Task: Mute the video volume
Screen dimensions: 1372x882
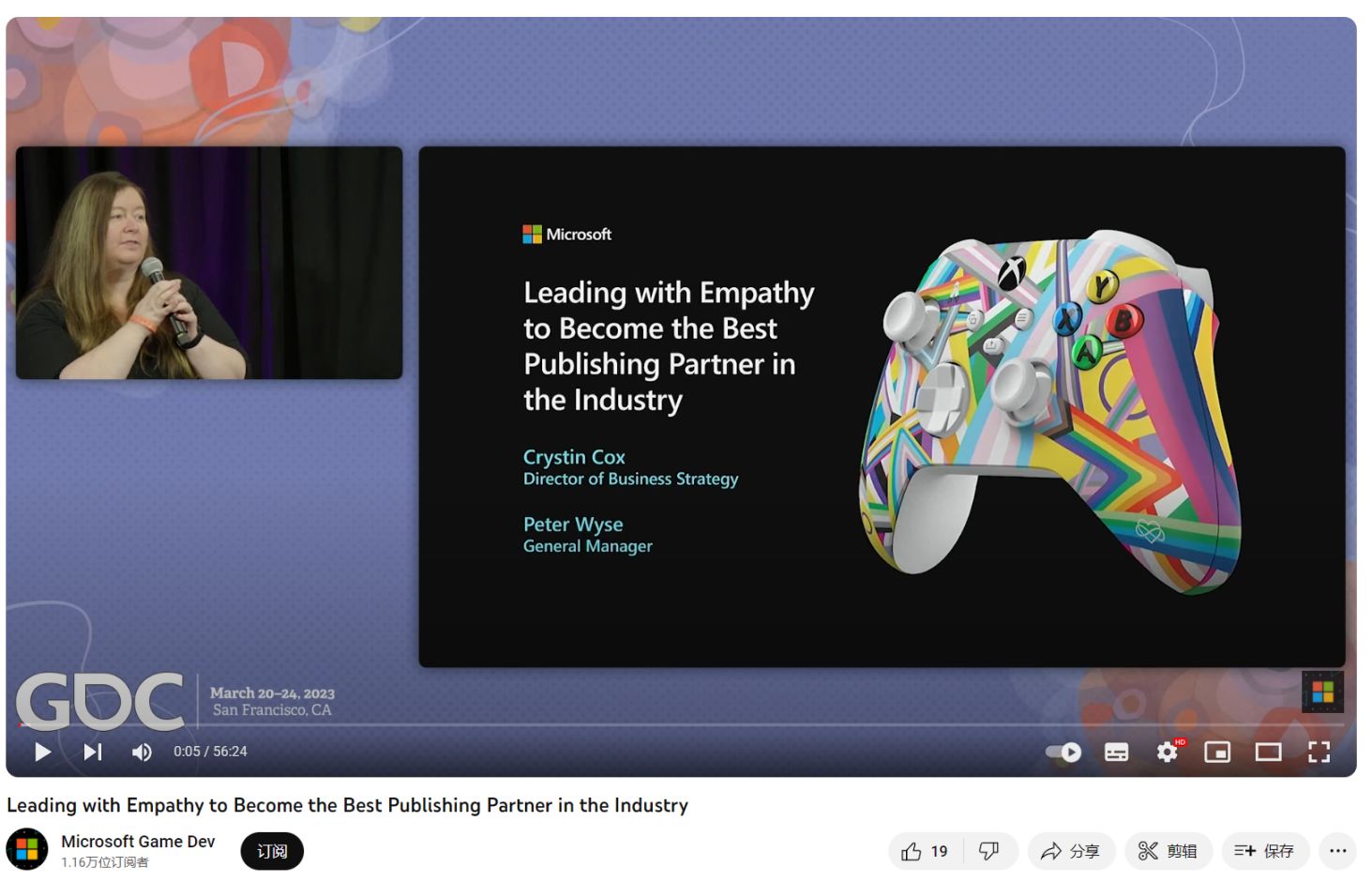Action: 142,752
